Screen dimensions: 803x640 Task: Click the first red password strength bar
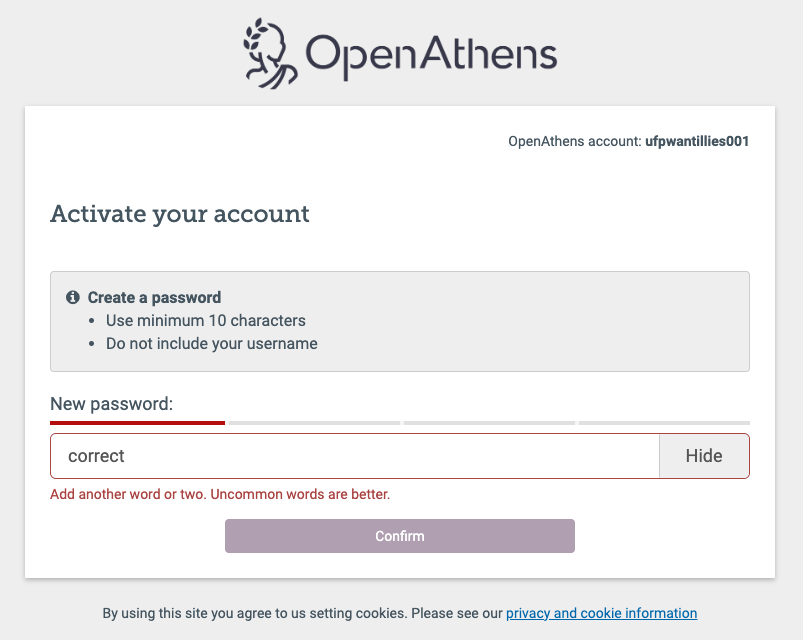click(x=137, y=421)
